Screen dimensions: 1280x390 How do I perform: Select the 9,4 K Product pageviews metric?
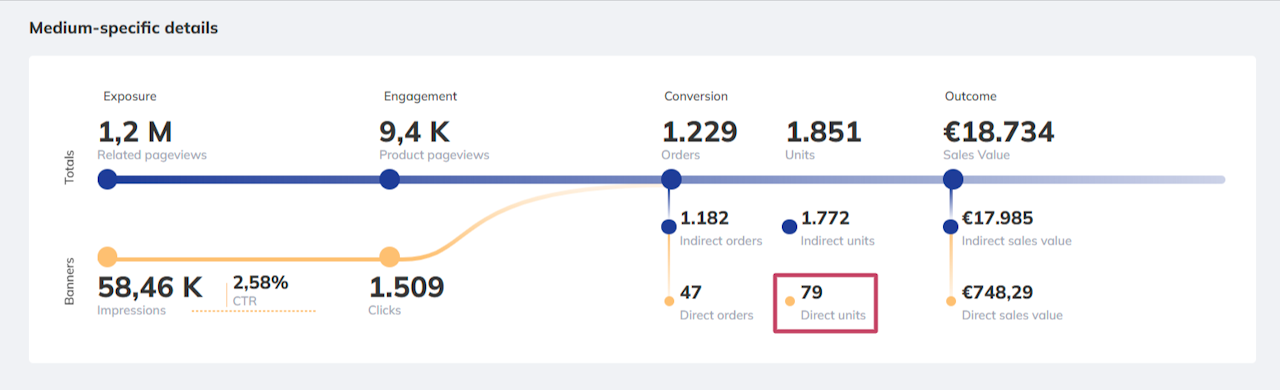(x=434, y=139)
